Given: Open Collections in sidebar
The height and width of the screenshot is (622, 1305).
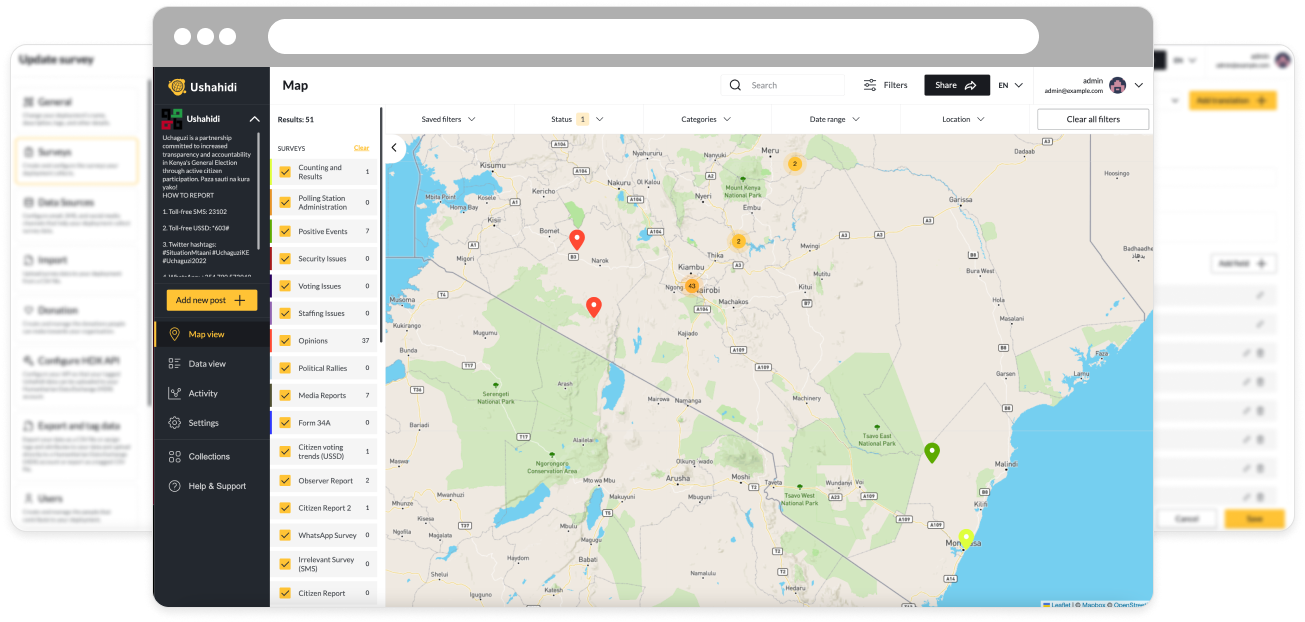Looking at the screenshot, I should click(211, 456).
